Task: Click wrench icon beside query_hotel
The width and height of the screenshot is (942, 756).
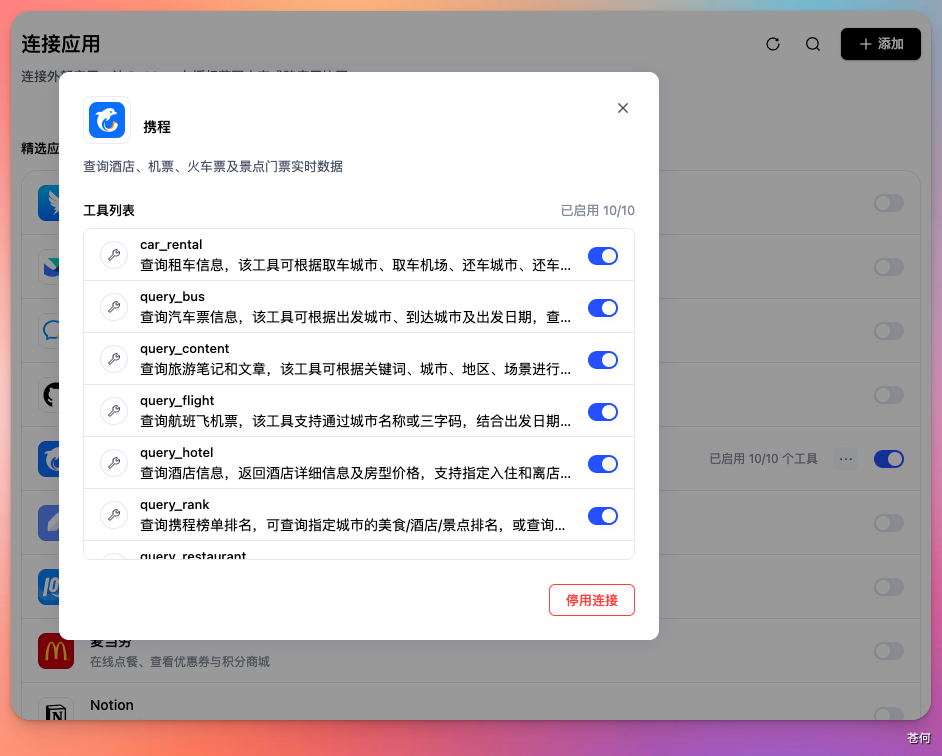Action: [114, 463]
